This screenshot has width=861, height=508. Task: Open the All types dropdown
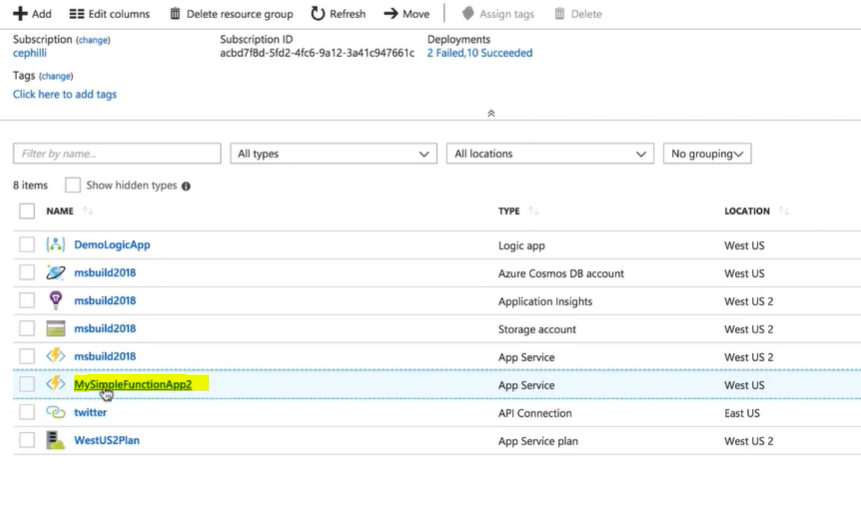click(333, 154)
